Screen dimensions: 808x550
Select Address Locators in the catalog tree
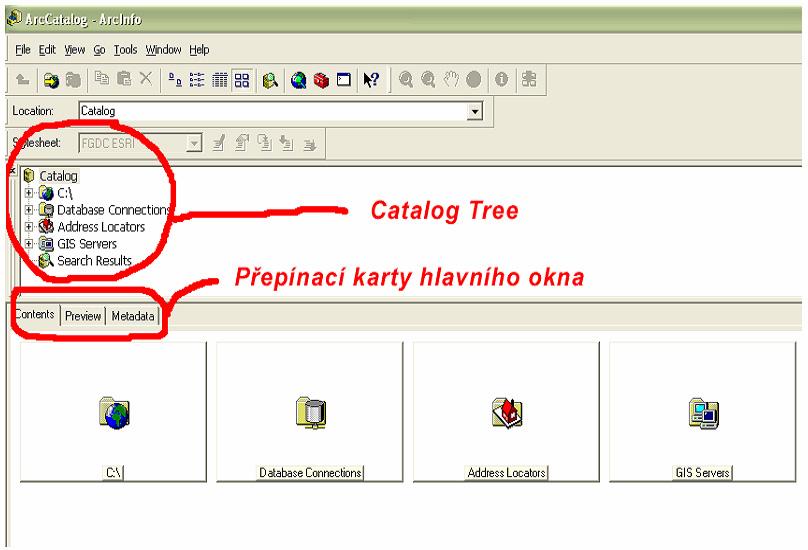click(x=101, y=227)
